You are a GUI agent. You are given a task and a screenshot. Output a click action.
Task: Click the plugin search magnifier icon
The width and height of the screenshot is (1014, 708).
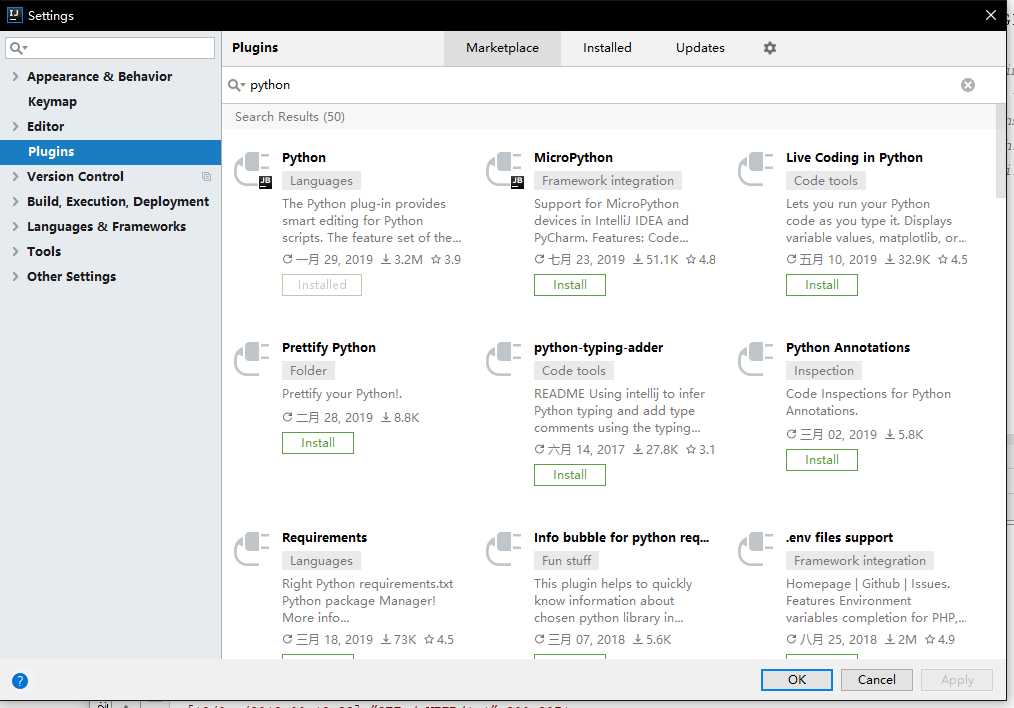pyautogui.click(x=236, y=85)
